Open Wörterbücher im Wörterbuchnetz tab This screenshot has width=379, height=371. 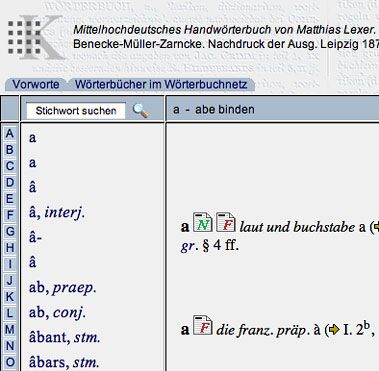click(x=161, y=84)
